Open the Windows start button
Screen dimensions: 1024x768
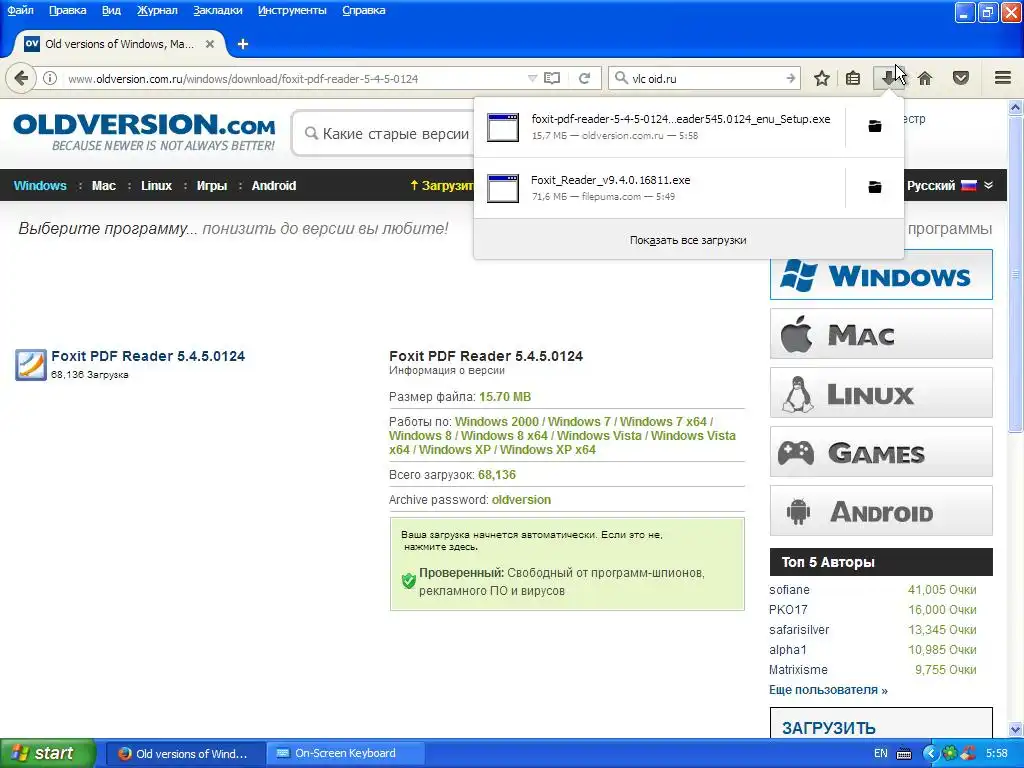[47, 754]
